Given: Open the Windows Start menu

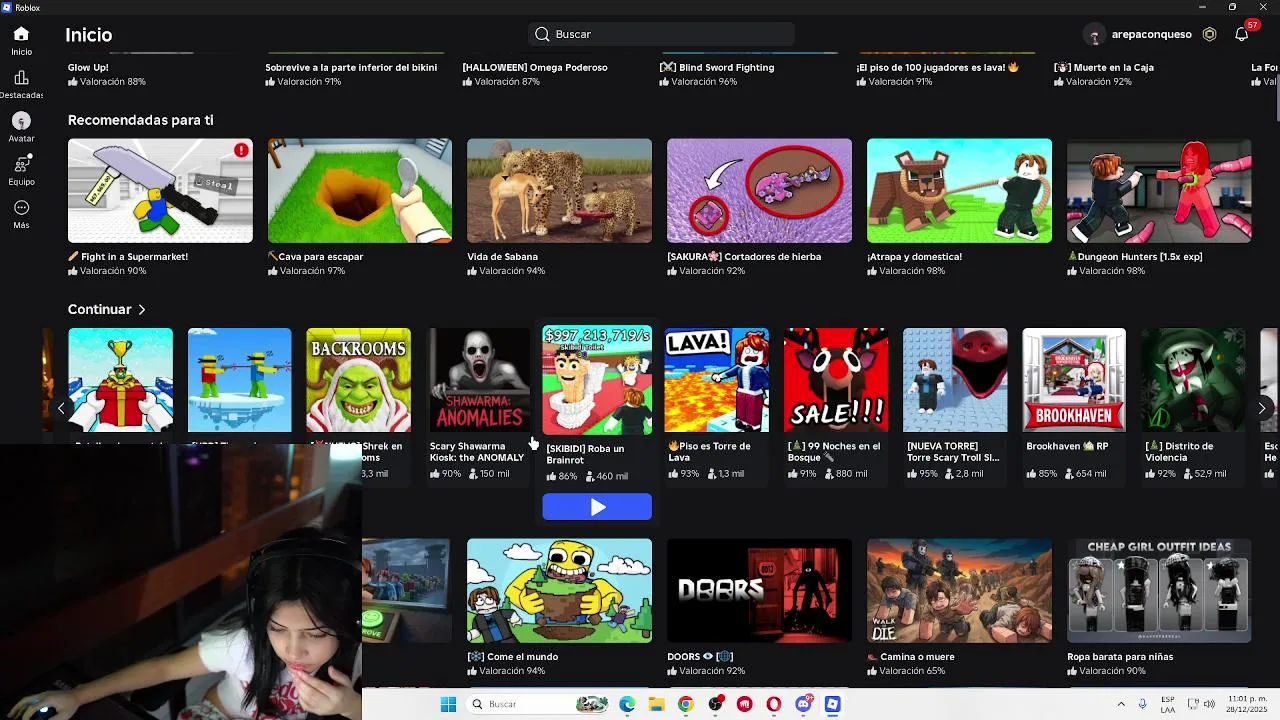Looking at the screenshot, I should point(448,704).
